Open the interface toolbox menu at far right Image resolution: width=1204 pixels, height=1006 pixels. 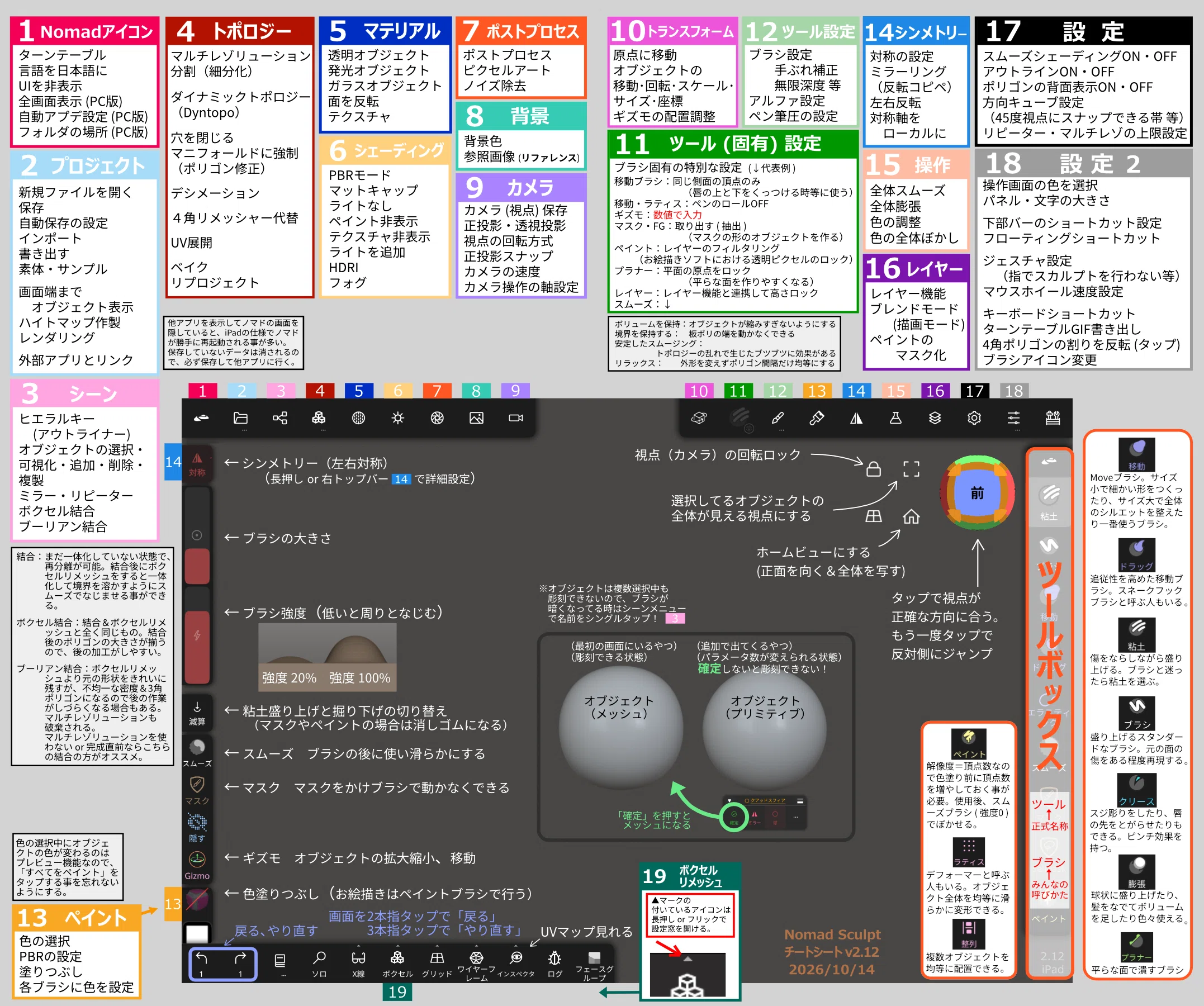tap(1053, 418)
